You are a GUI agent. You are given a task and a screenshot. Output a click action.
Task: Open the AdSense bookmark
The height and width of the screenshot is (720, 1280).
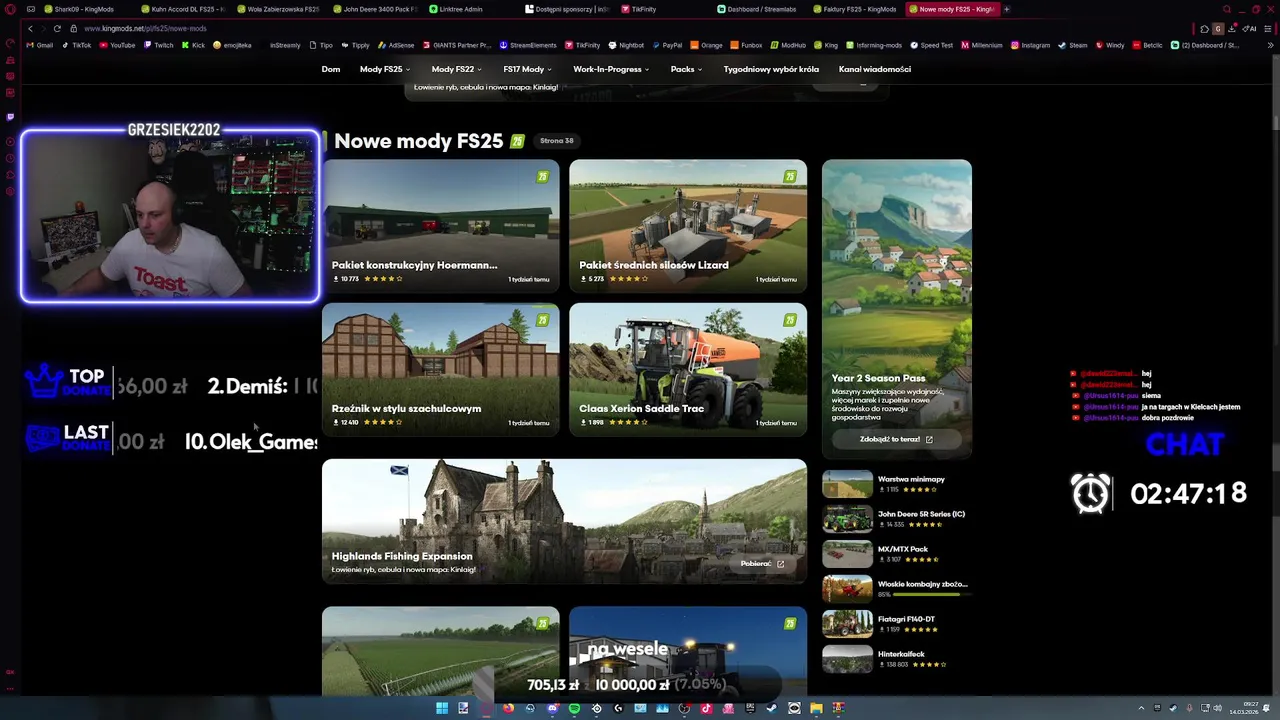tap(395, 45)
